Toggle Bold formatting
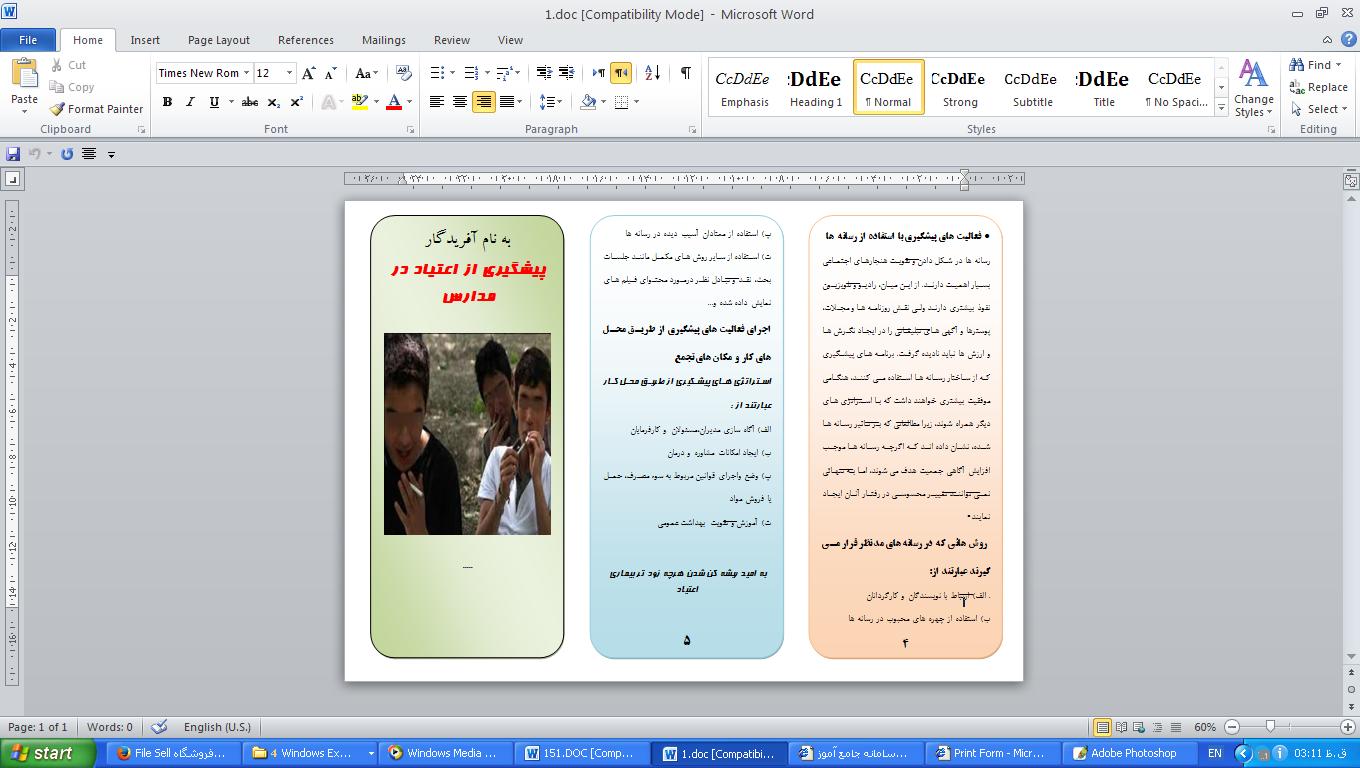This screenshot has width=1360, height=768. click(167, 102)
